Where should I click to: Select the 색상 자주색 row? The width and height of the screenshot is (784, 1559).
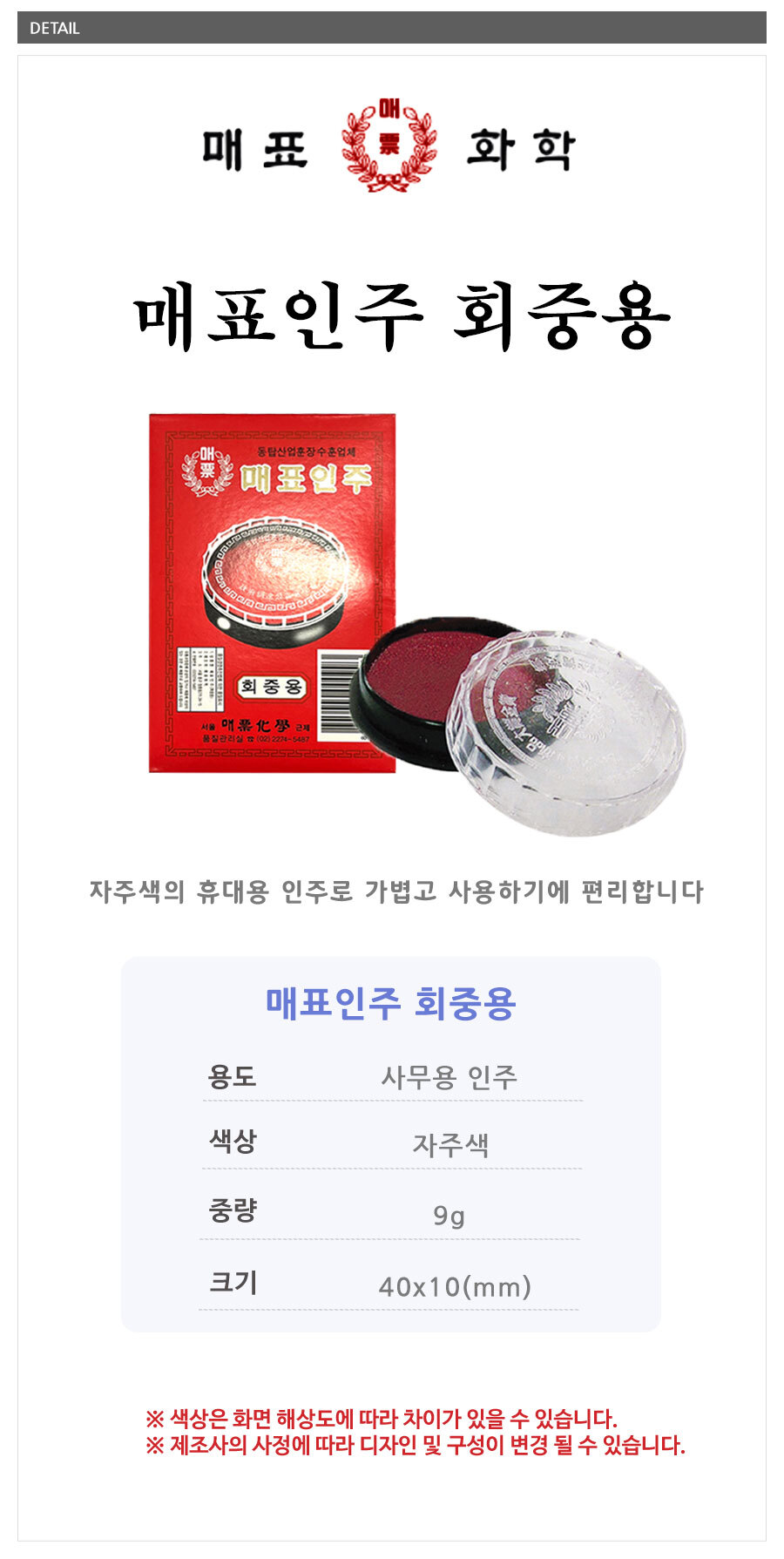click(x=392, y=1142)
